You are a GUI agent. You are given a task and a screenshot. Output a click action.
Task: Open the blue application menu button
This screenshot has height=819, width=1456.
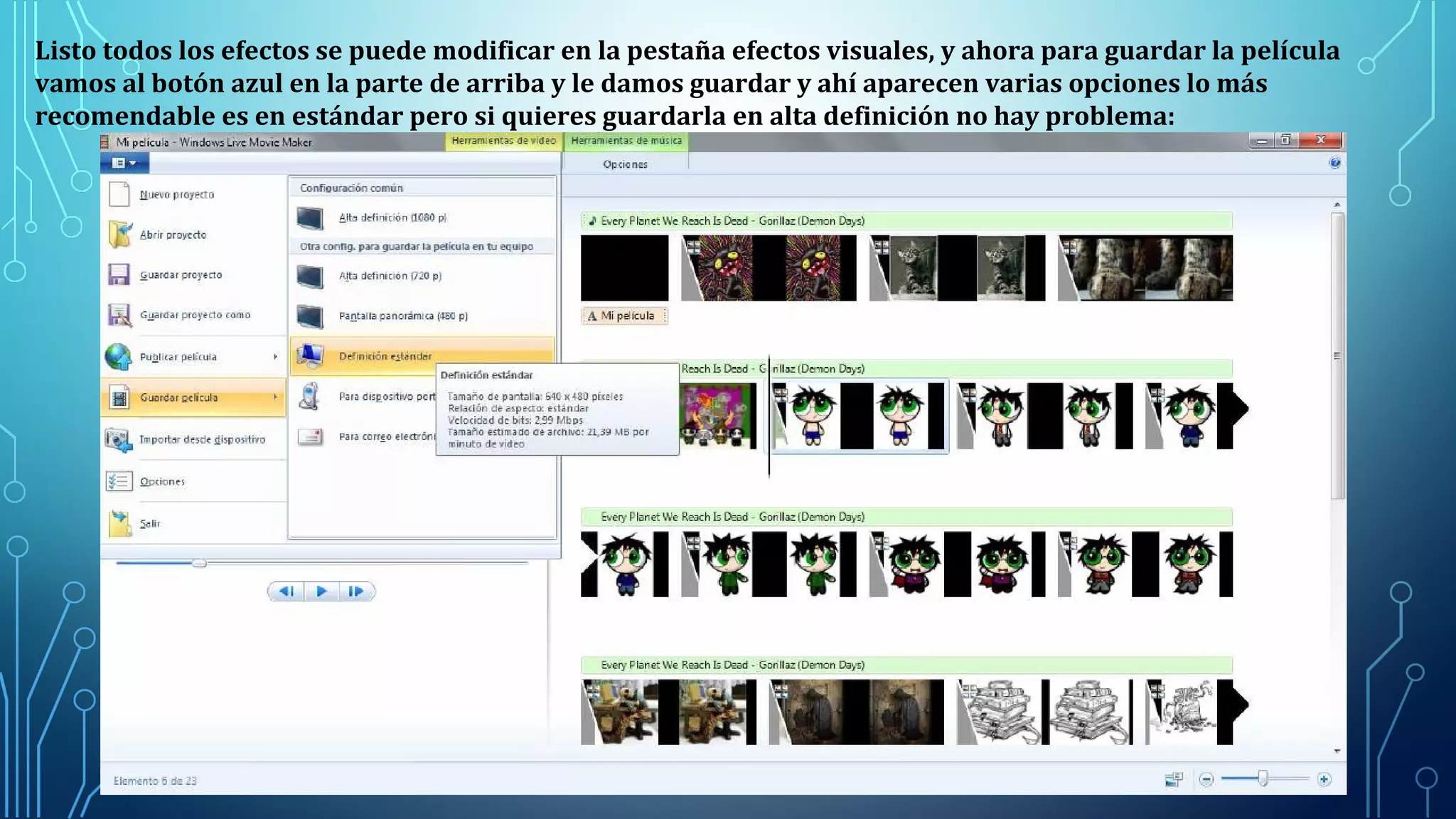[124, 163]
